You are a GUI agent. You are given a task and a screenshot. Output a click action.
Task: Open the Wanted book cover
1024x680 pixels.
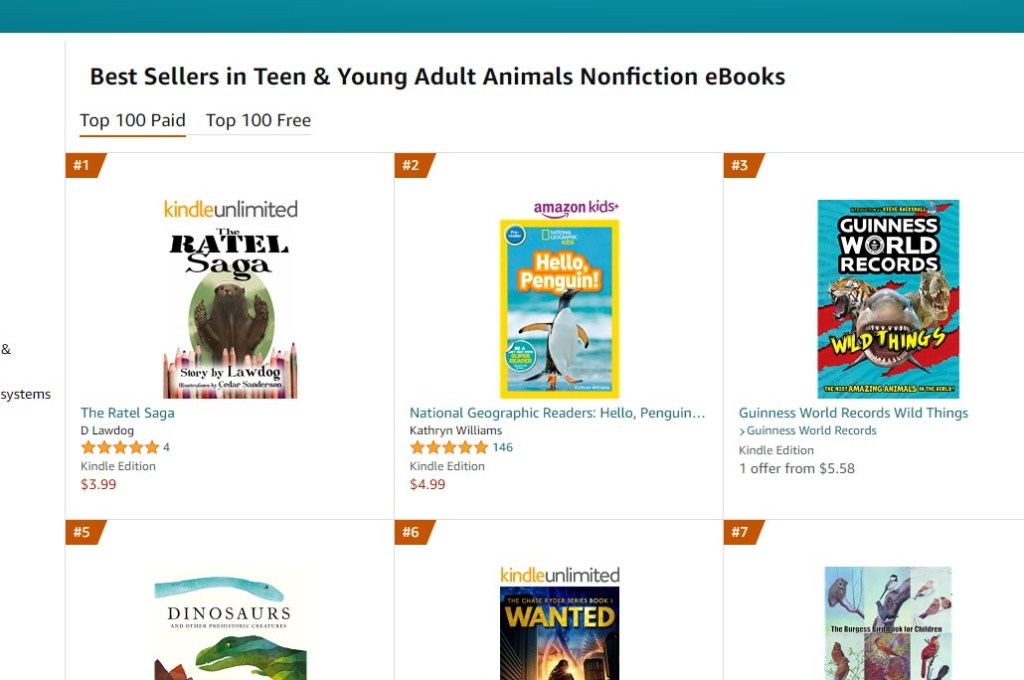pos(559,632)
